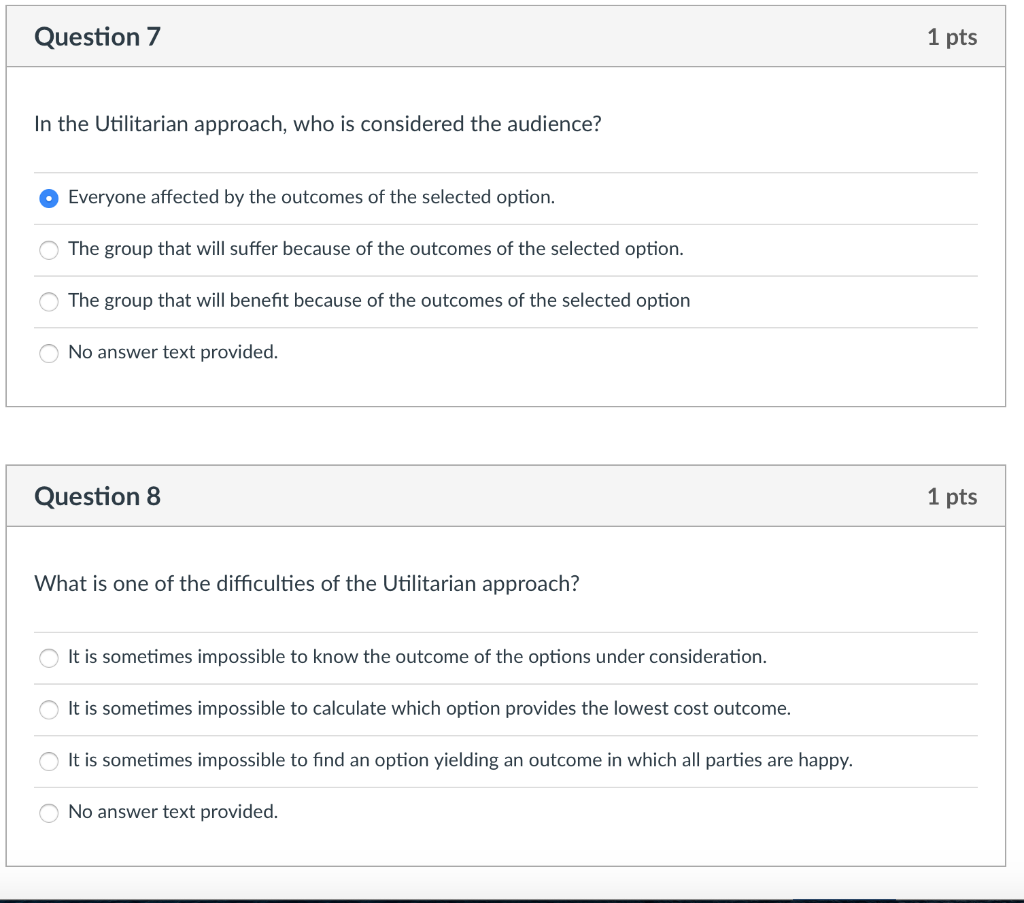This screenshot has height=903, width=1024.
Task: Click the Question 7 header
Action: 97,36
